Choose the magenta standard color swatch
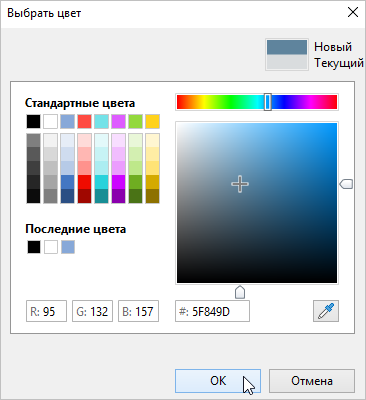Screen dimensions: 366x400 pyautogui.click(x=119, y=122)
